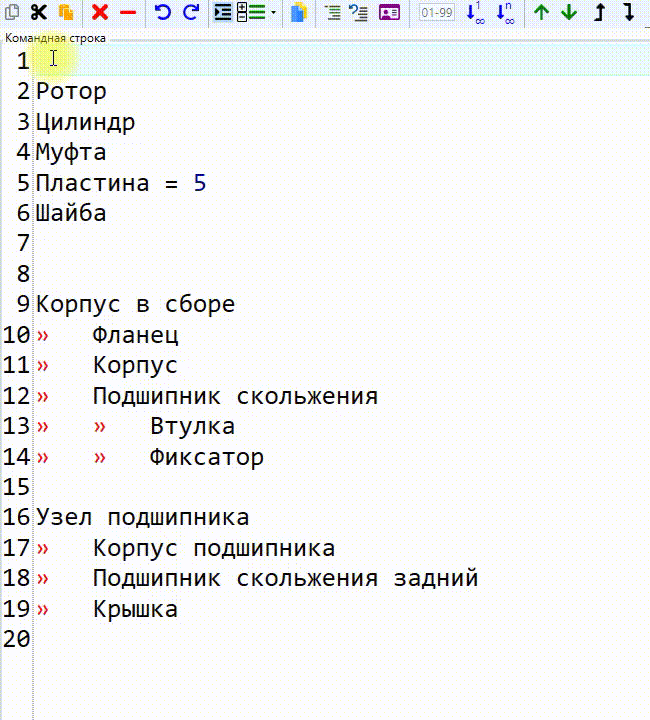
Task: Click the black move-to-bottom arrow icon
Action: (x=629, y=12)
